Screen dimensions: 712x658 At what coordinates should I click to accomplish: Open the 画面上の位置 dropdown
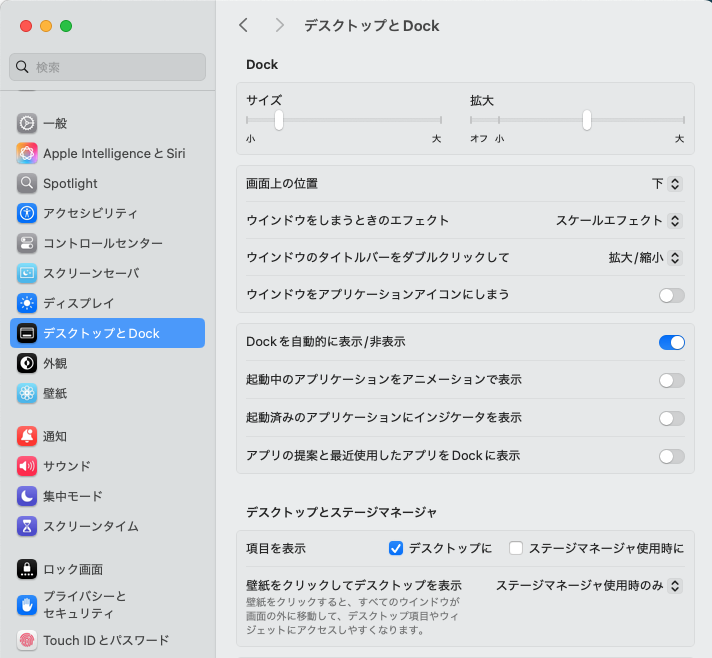click(666, 184)
